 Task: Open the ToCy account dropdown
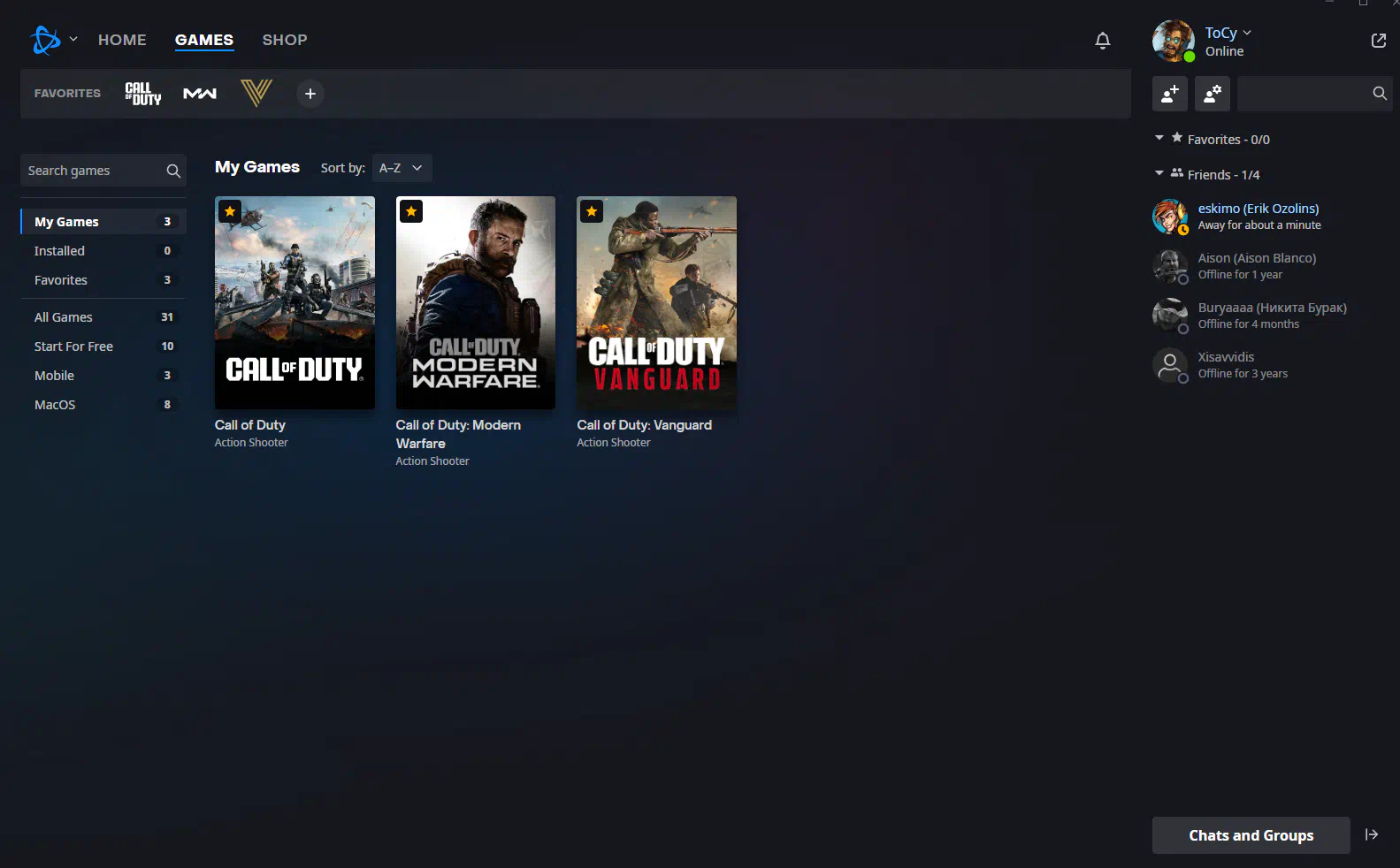pyautogui.click(x=1228, y=33)
